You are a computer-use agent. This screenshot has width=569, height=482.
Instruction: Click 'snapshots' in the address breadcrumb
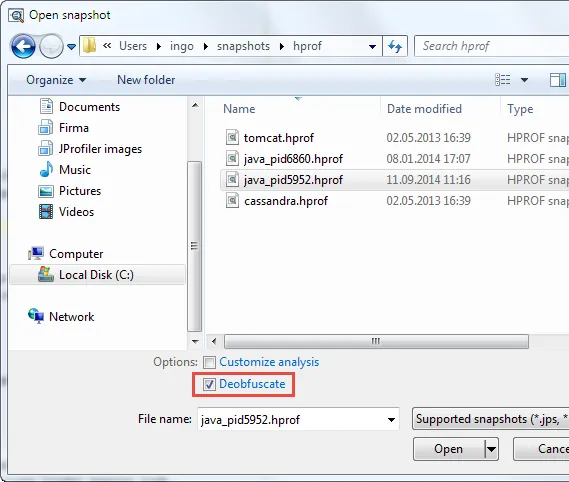coord(243,46)
